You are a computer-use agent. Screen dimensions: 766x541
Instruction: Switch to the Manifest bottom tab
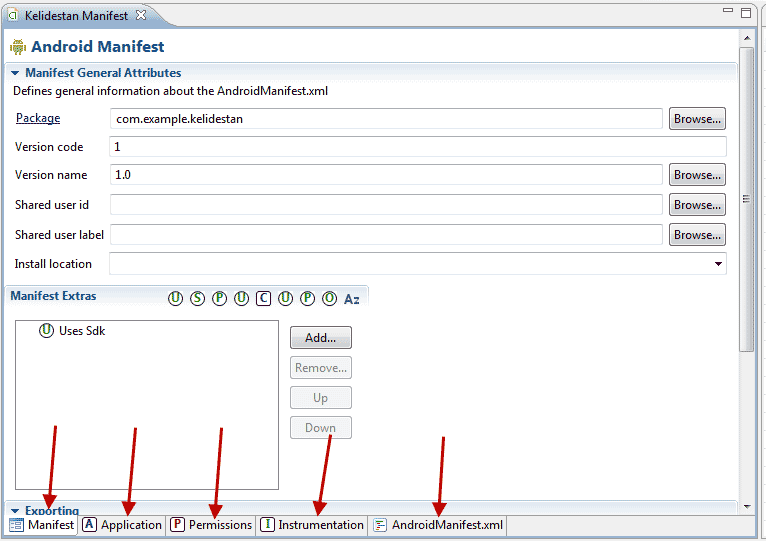click(x=42, y=525)
